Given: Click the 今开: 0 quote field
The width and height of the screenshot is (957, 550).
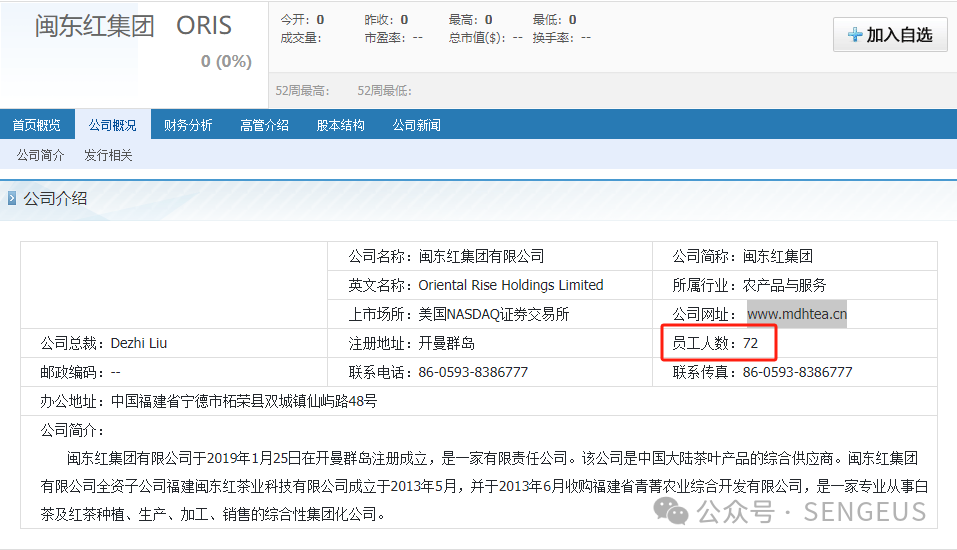Looking at the screenshot, I should click(302, 20).
